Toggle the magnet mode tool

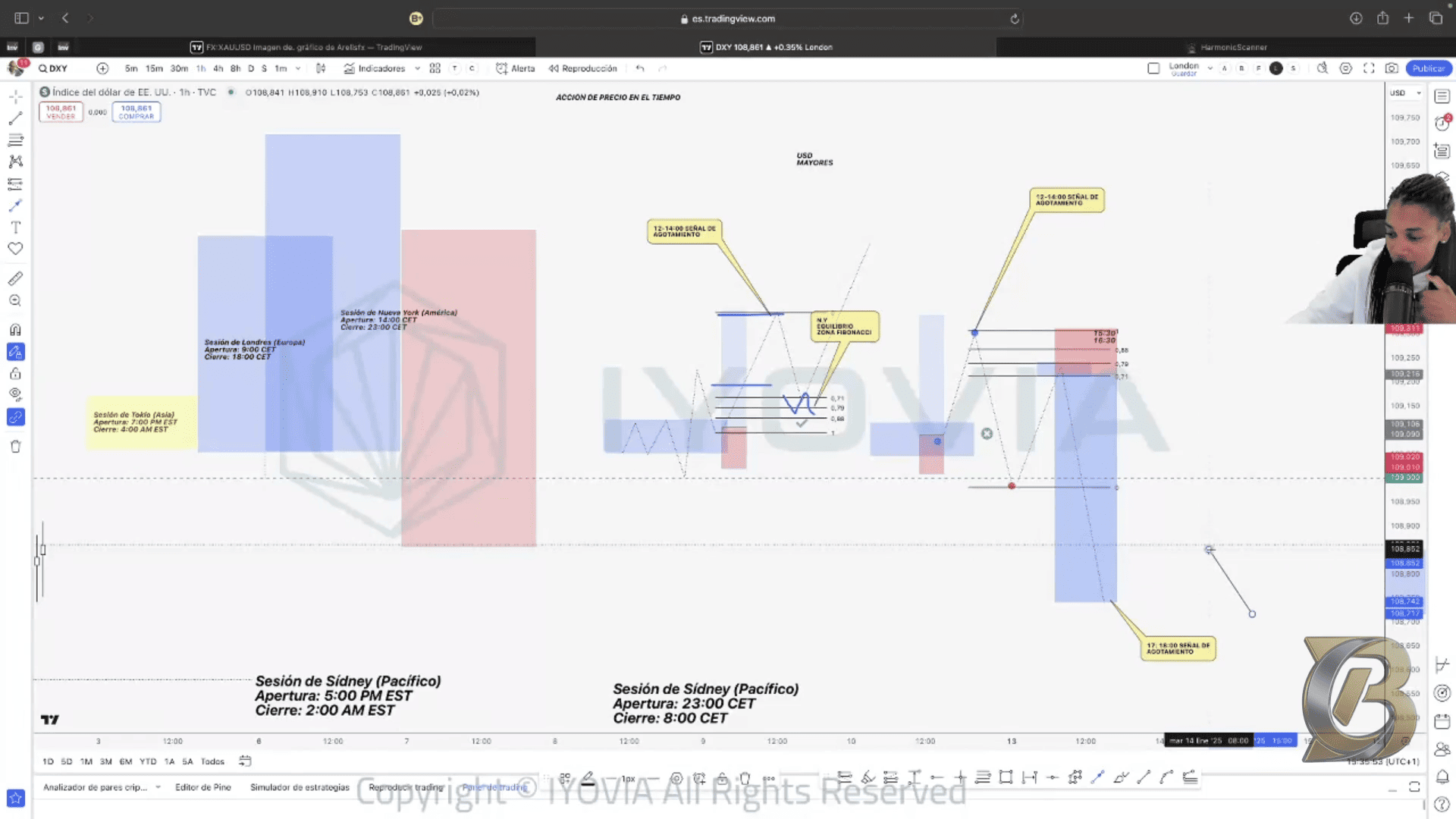tap(15, 330)
